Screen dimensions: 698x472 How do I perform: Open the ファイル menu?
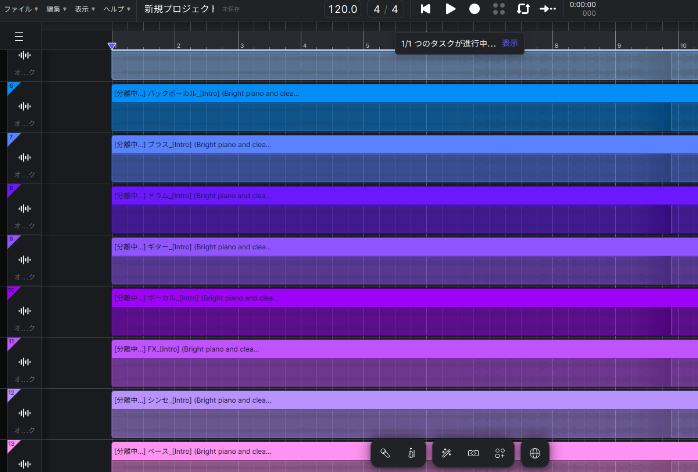20,9
